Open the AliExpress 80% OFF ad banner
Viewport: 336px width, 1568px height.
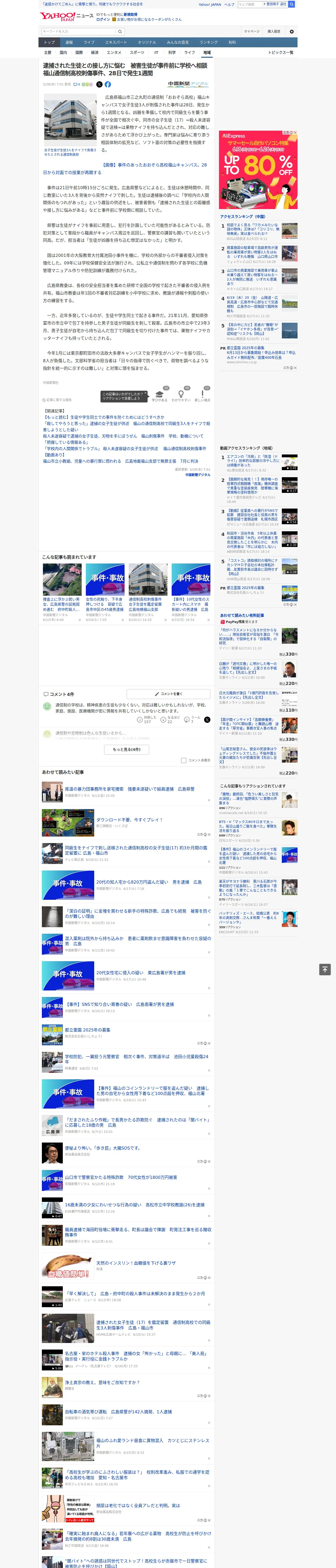pos(259,170)
